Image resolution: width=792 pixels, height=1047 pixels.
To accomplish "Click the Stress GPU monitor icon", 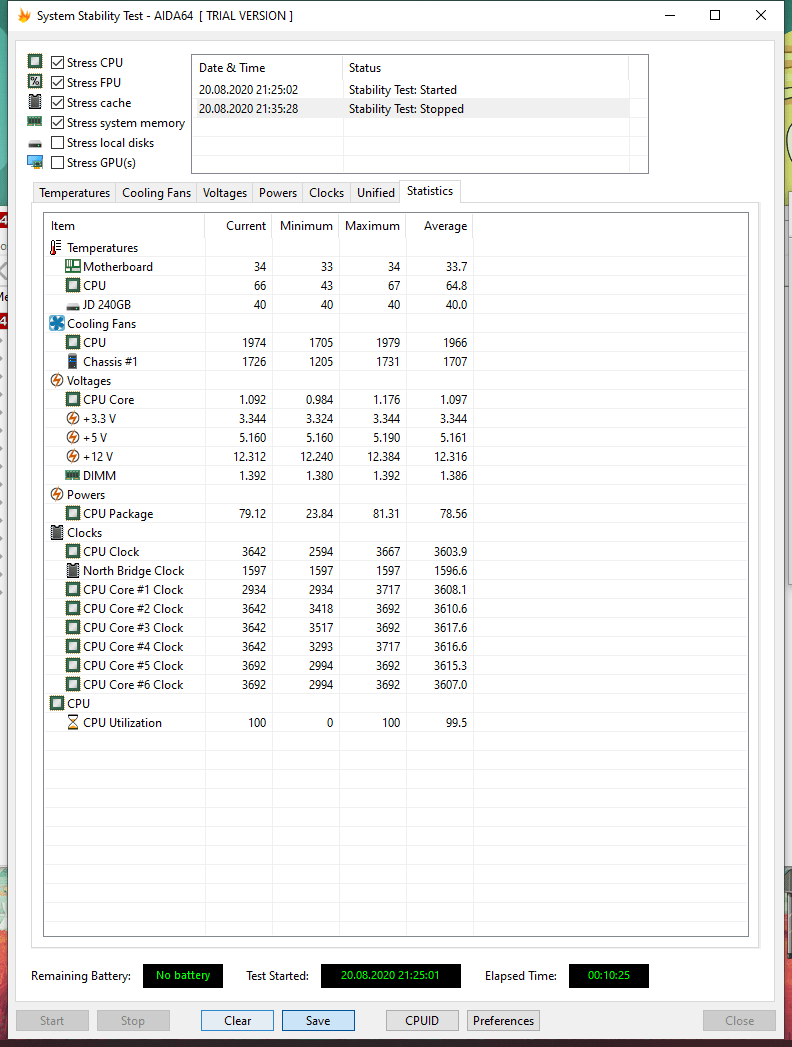I will [x=35, y=162].
